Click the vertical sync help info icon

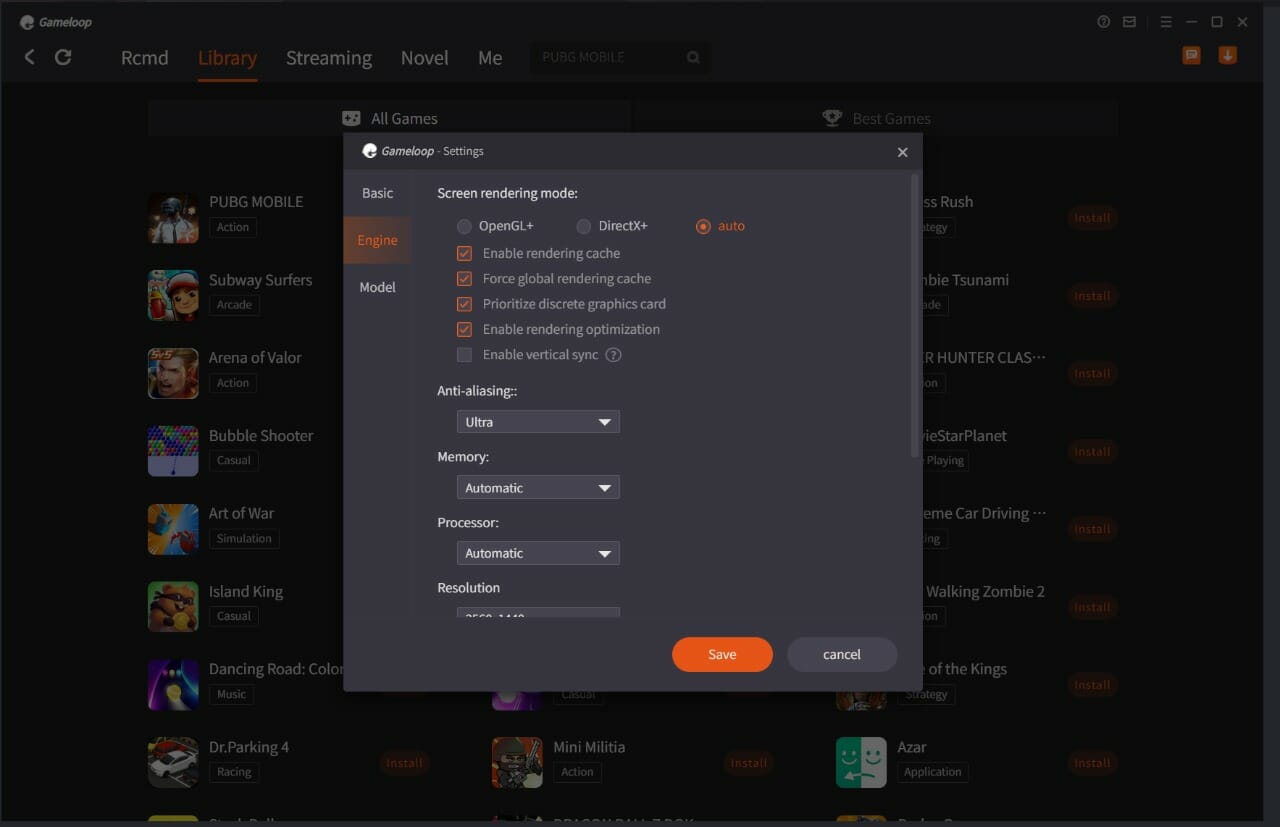[614, 355]
